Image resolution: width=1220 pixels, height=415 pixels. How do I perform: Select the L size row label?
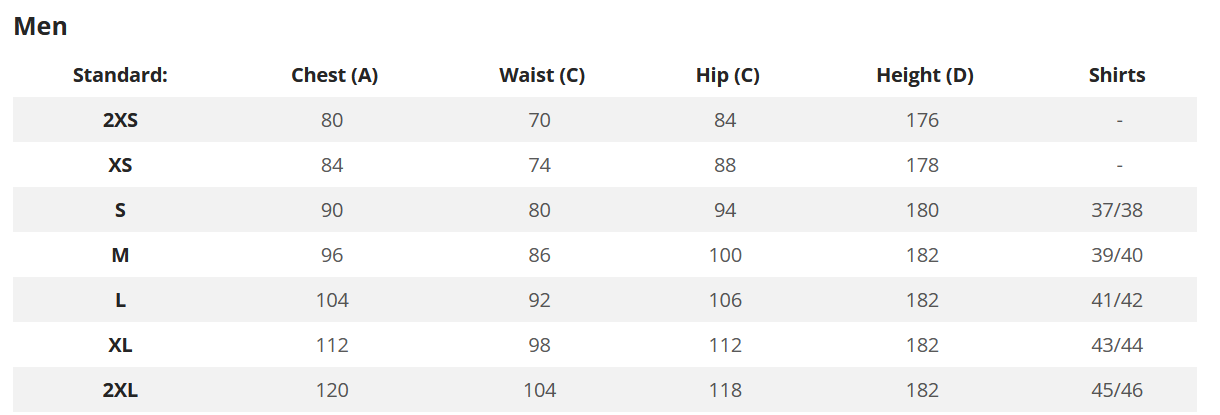tap(120, 300)
